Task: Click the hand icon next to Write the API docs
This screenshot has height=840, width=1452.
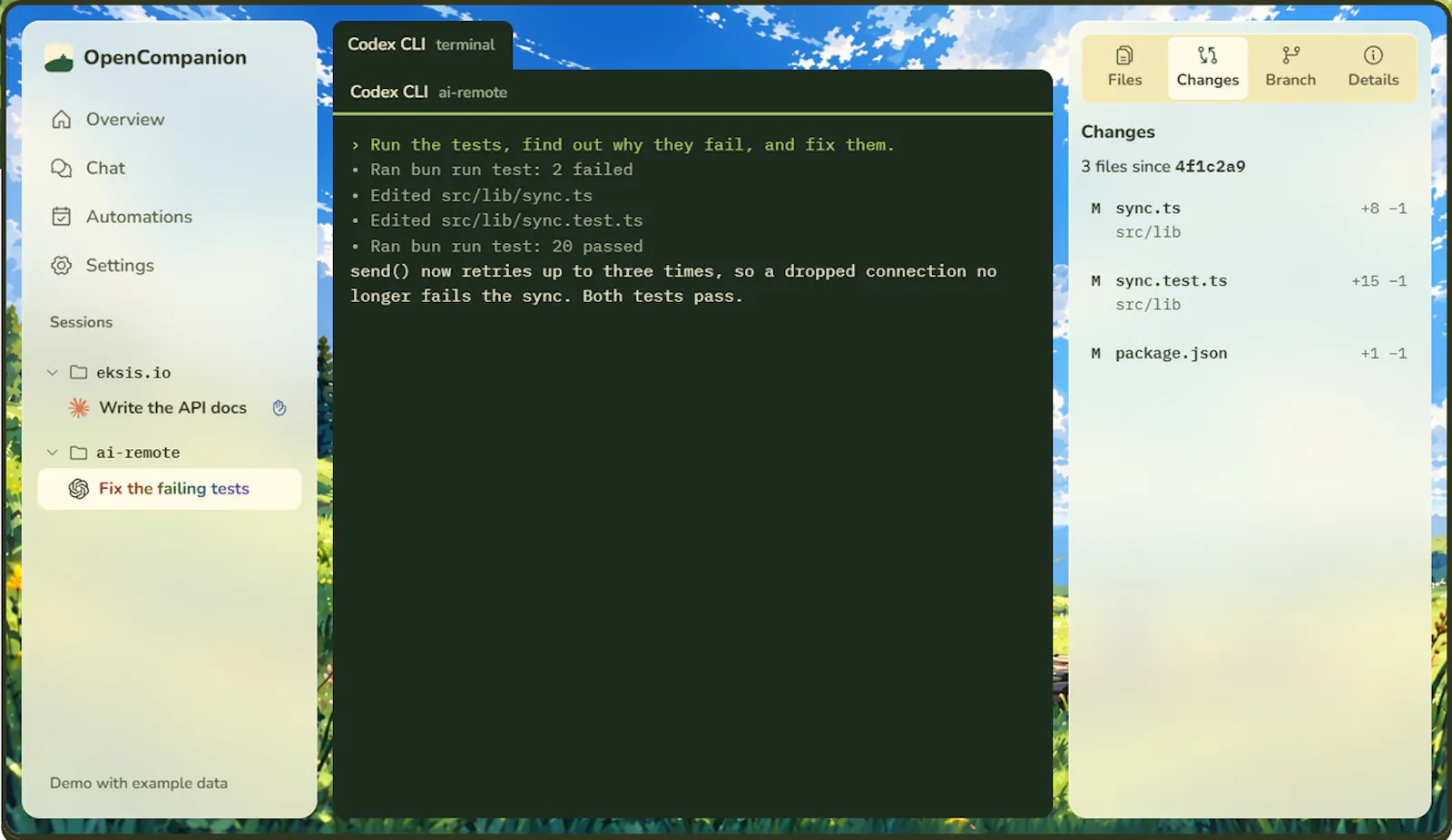Action: pyautogui.click(x=280, y=408)
